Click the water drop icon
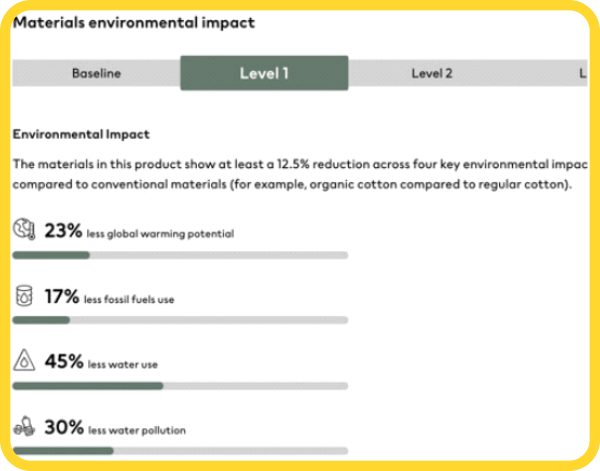Screen dimensions: 600x471 [24, 361]
